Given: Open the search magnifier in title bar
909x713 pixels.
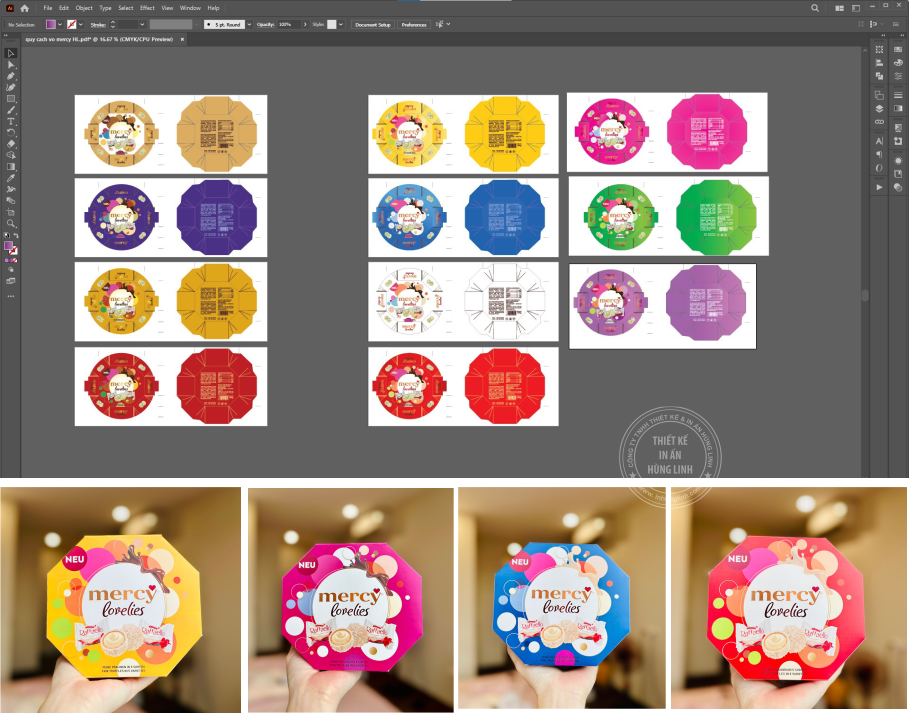Looking at the screenshot, I should tap(815, 8).
